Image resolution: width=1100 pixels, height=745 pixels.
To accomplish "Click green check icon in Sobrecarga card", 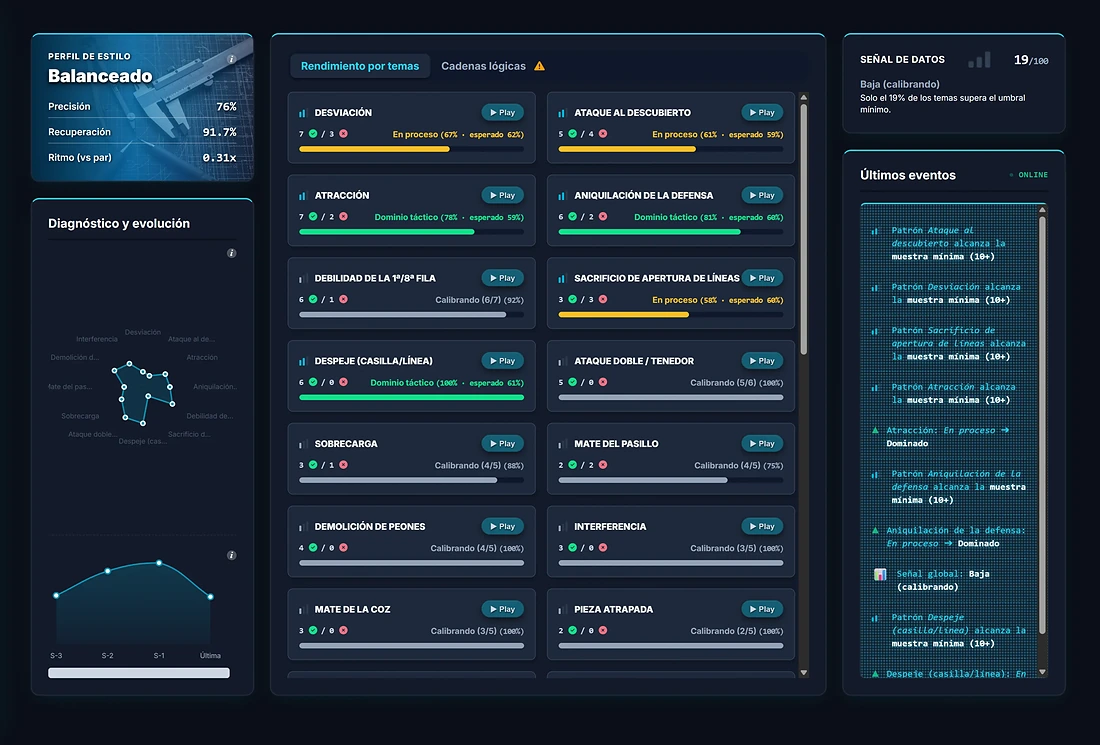I will [313, 465].
